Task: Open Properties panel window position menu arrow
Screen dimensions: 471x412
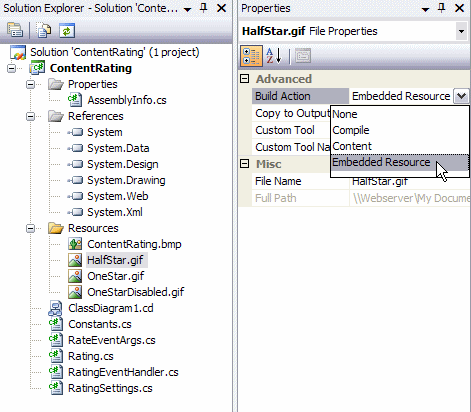Action: (x=426, y=9)
